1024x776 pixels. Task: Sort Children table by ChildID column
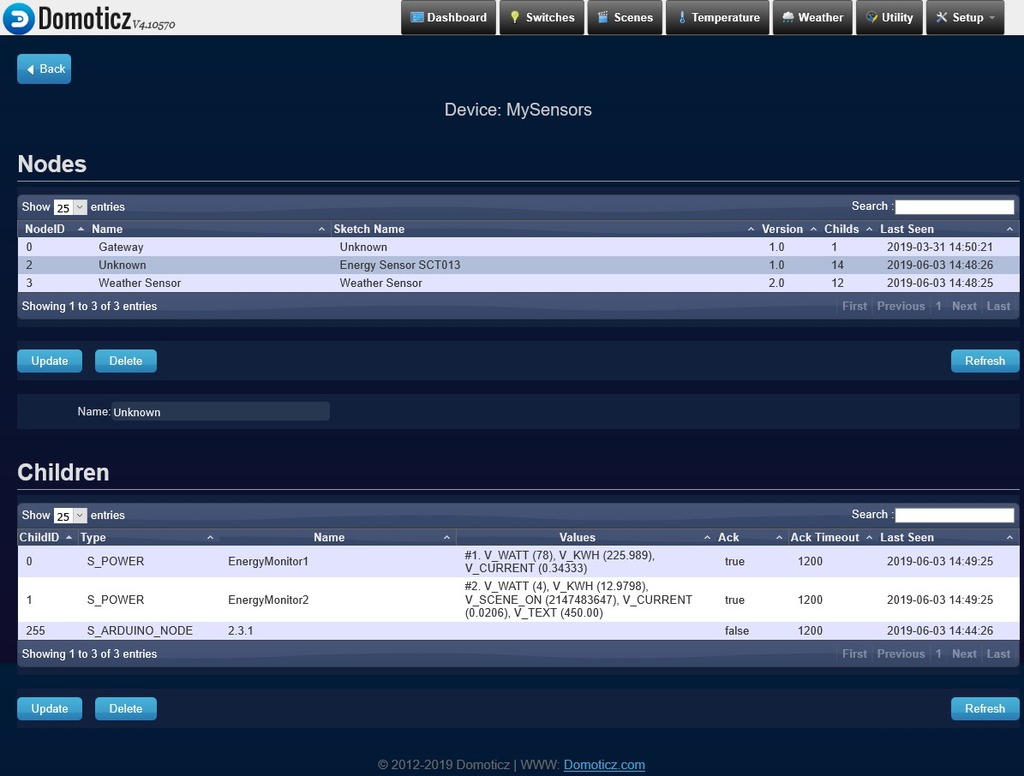tap(47, 537)
